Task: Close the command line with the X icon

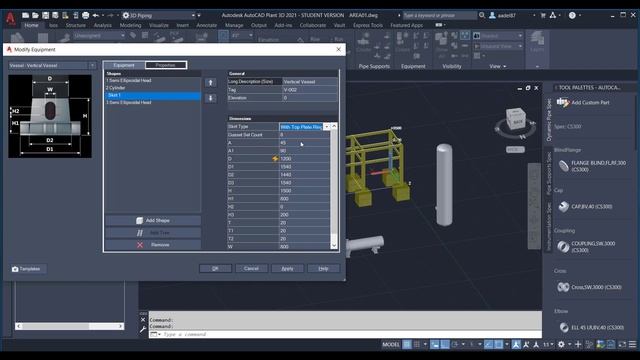Action: pyautogui.click(x=143, y=320)
